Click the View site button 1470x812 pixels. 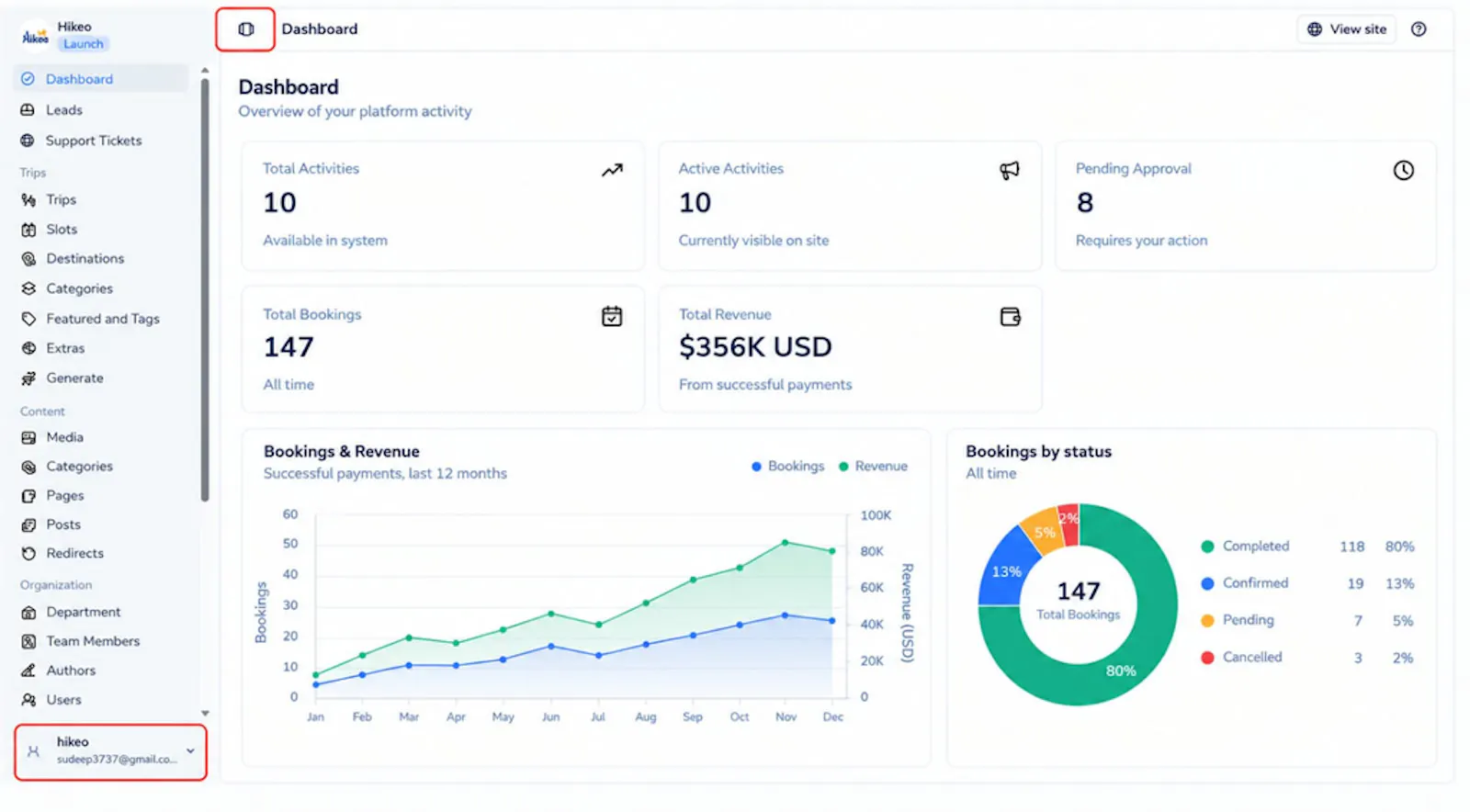[x=1347, y=29]
